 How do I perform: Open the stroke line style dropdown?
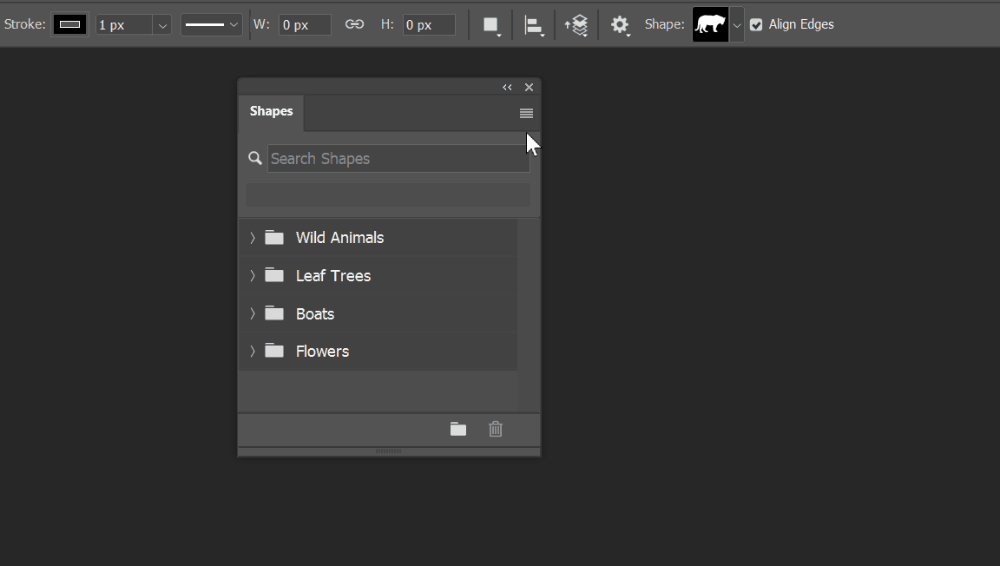tap(211, 25)
